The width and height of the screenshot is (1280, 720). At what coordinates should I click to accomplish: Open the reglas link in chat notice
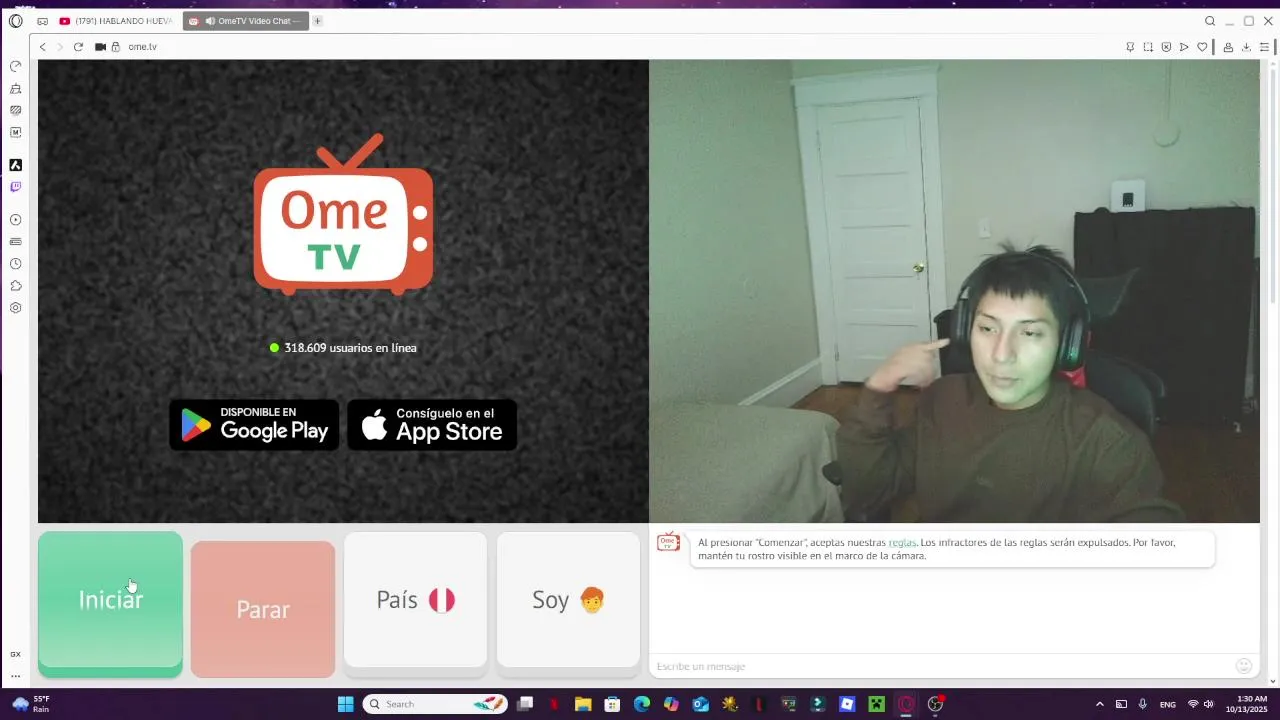[x=902, y=543]
